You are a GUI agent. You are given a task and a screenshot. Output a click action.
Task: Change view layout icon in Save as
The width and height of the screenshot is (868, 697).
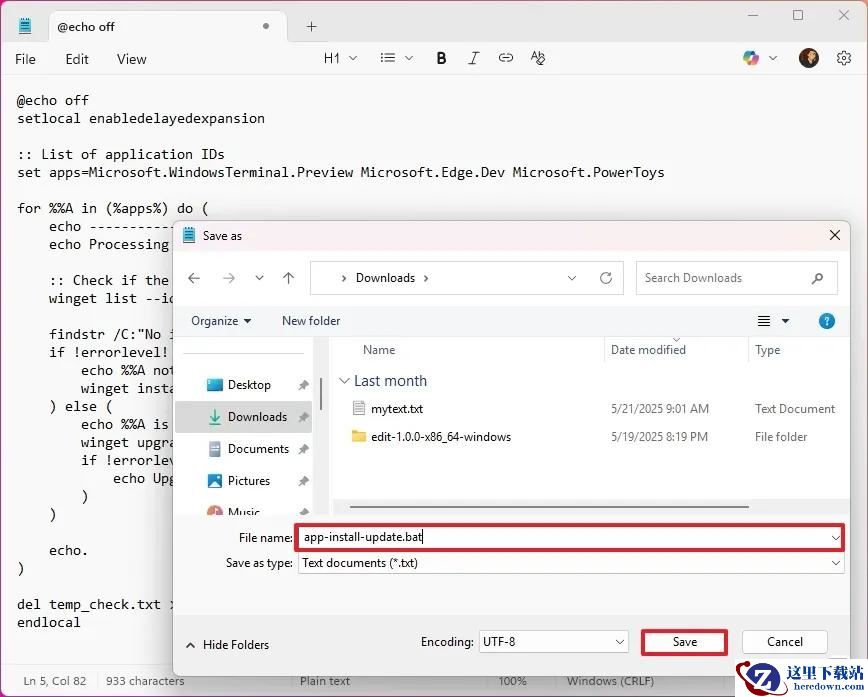pos(764,321)
